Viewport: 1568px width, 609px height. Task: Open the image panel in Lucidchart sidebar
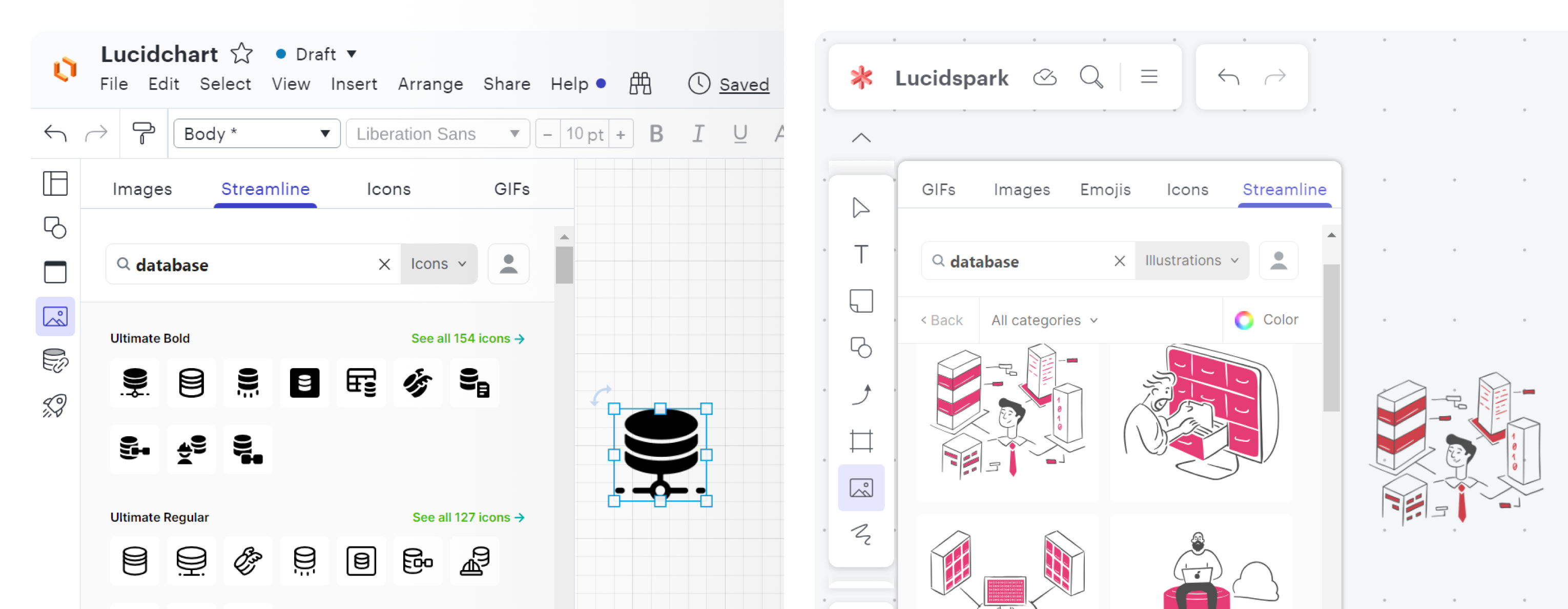(55, 317)
